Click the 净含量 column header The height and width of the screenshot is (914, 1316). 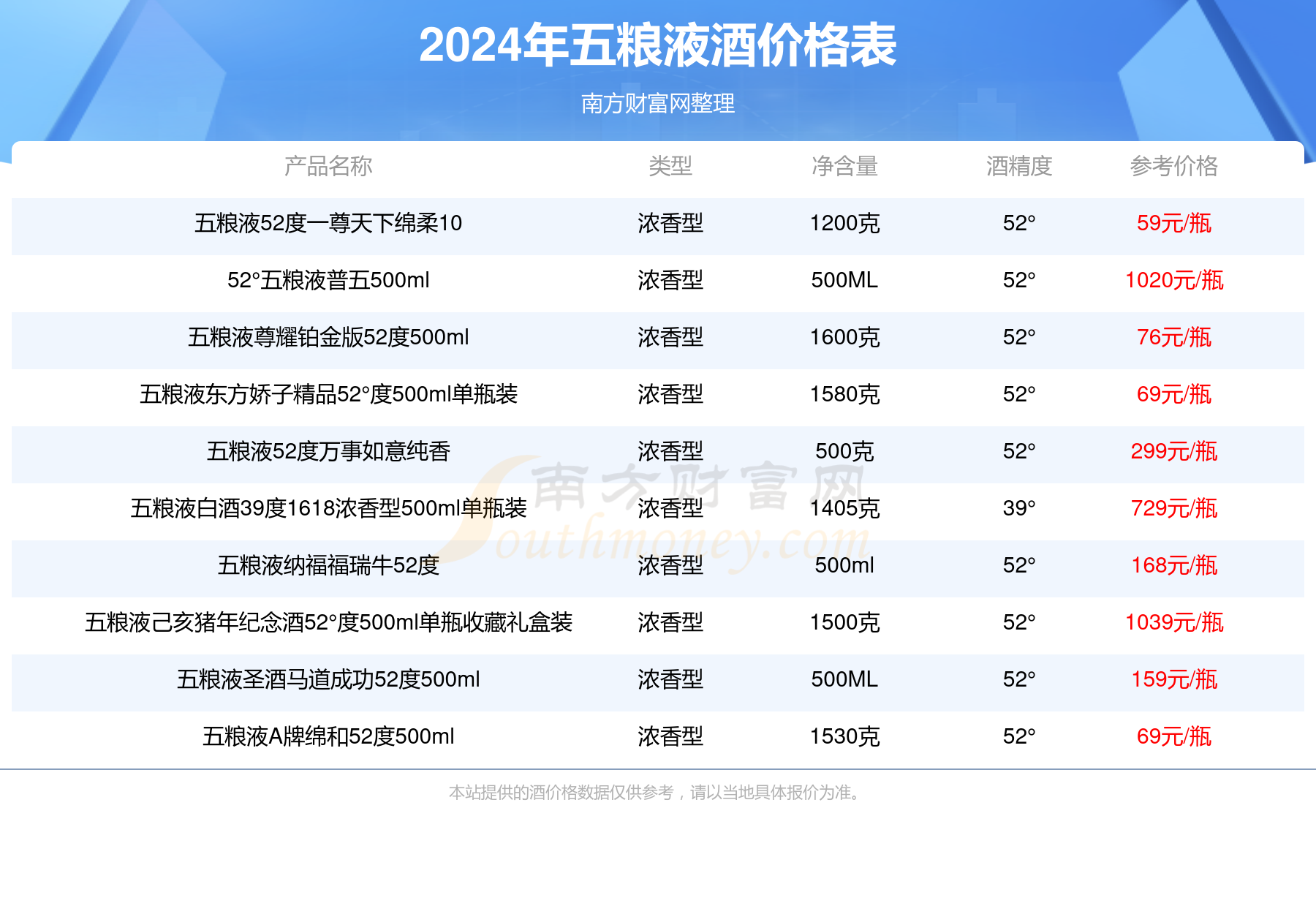pos(844,167)
